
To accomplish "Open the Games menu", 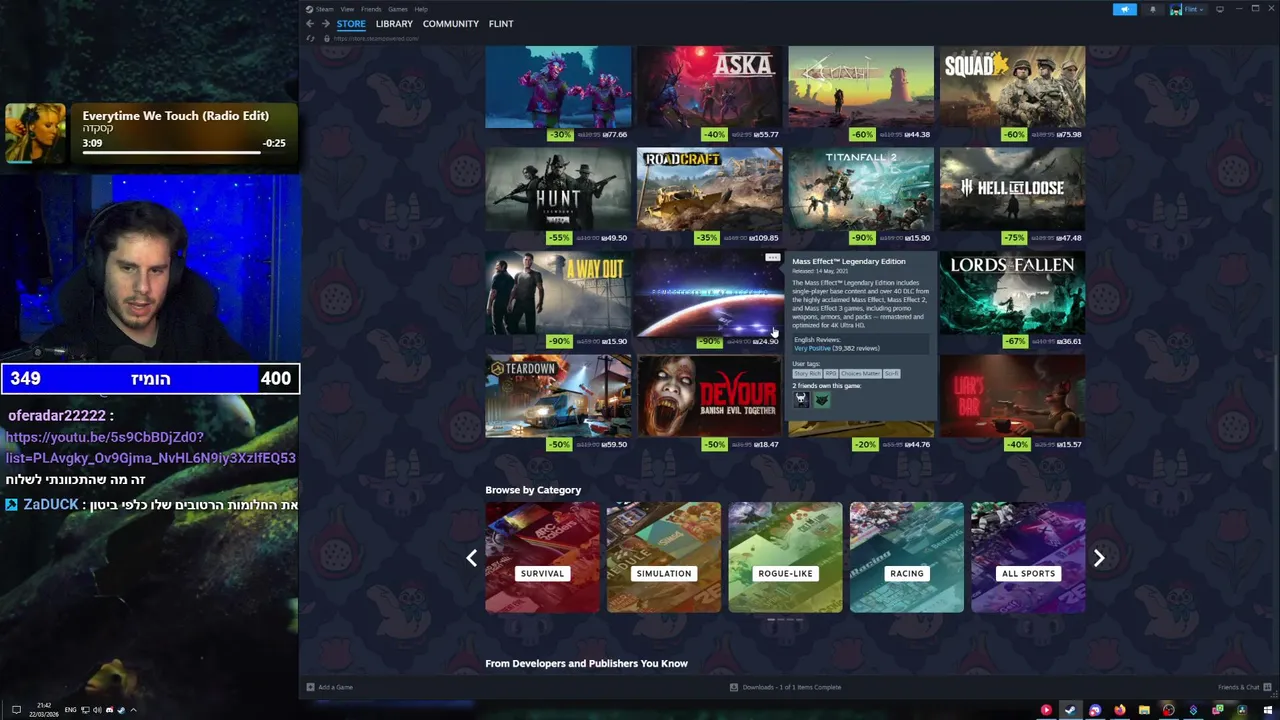I will 398,9.
